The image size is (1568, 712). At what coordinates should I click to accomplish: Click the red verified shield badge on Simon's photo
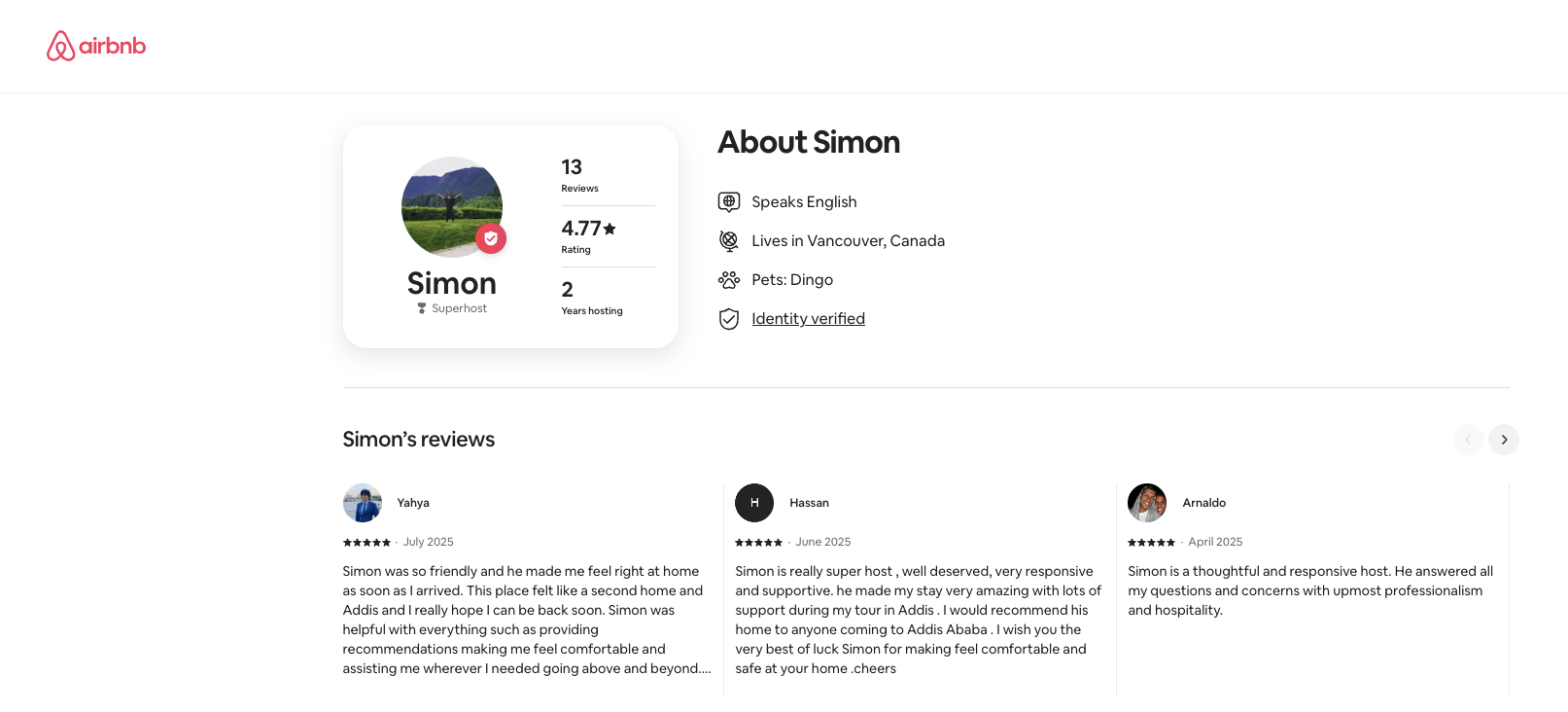point(491,238)
